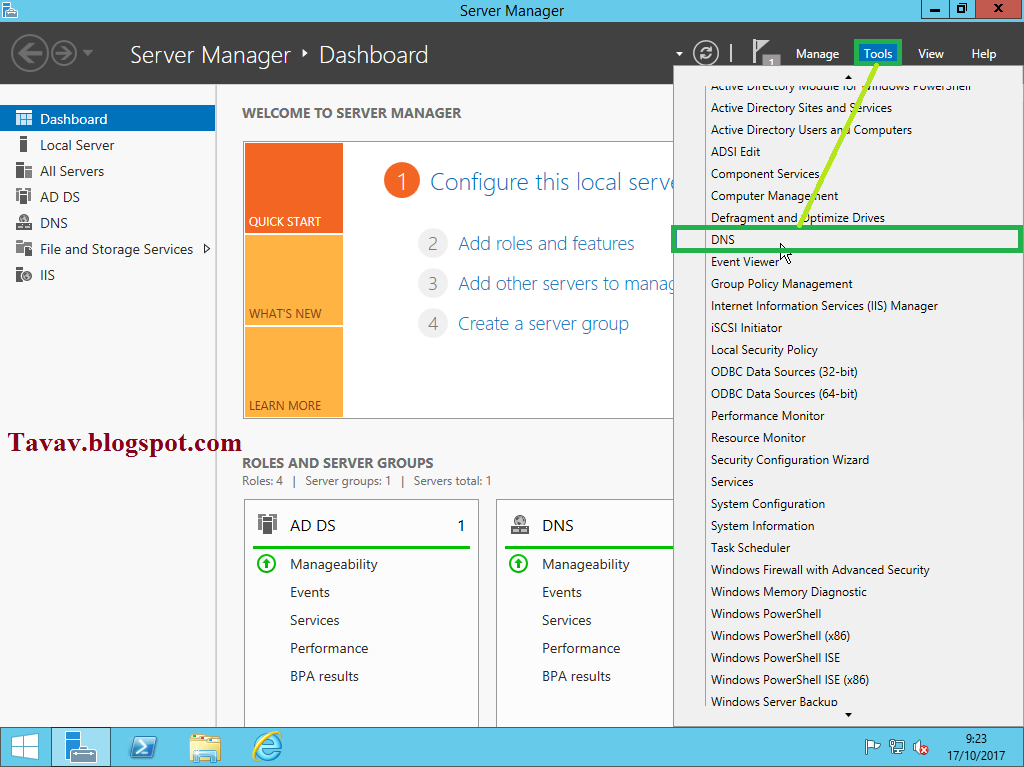Screen dimensions: 1024x767
Task: Choose Component Services from Tools menu
Action: click(765, 174)
